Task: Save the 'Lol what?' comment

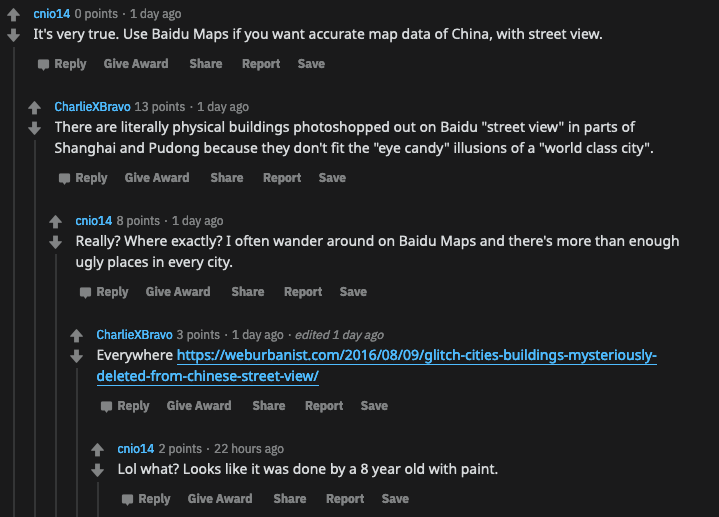Action: 395,499
